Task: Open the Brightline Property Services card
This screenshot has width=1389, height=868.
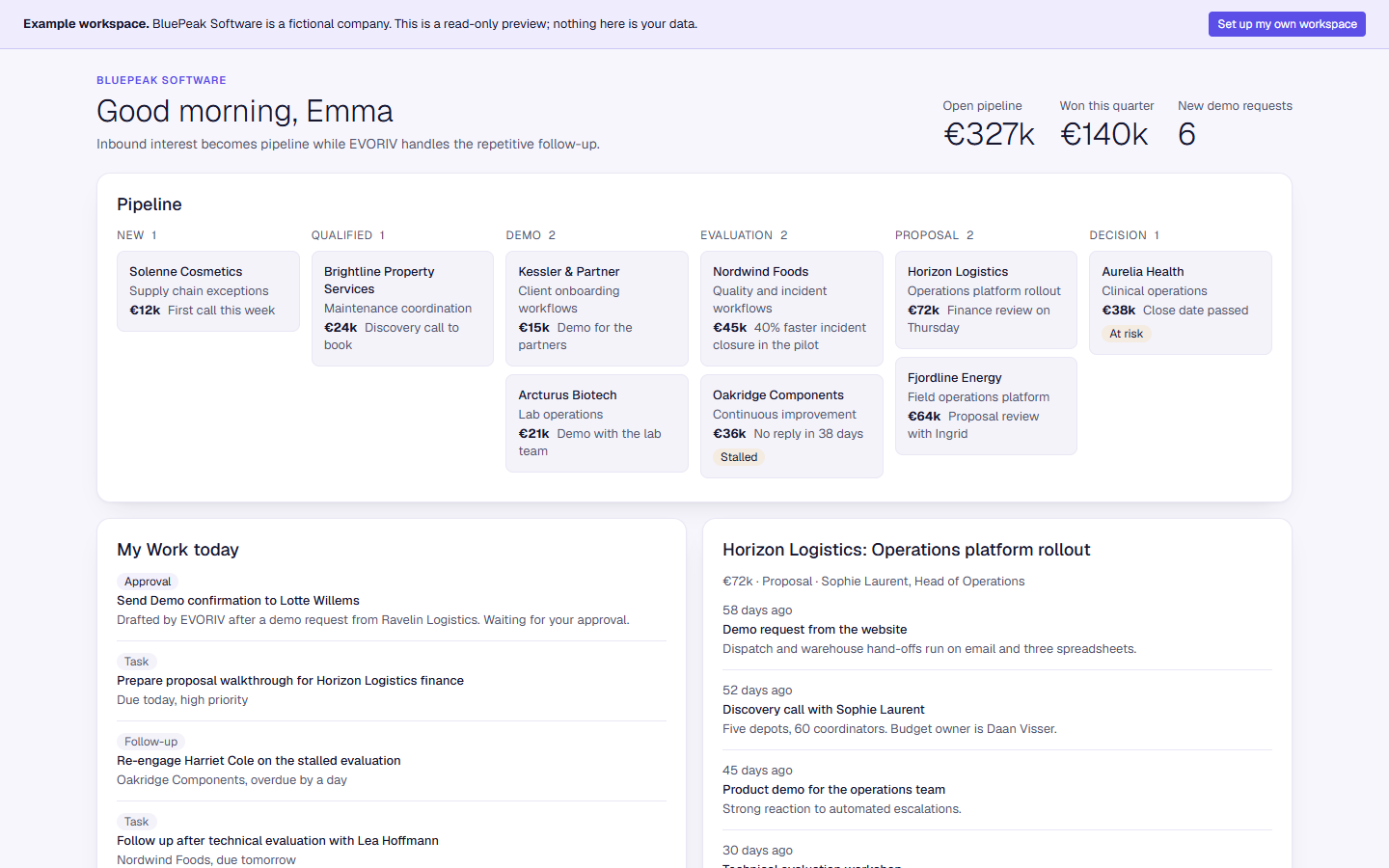Action: tap(402, 309)
